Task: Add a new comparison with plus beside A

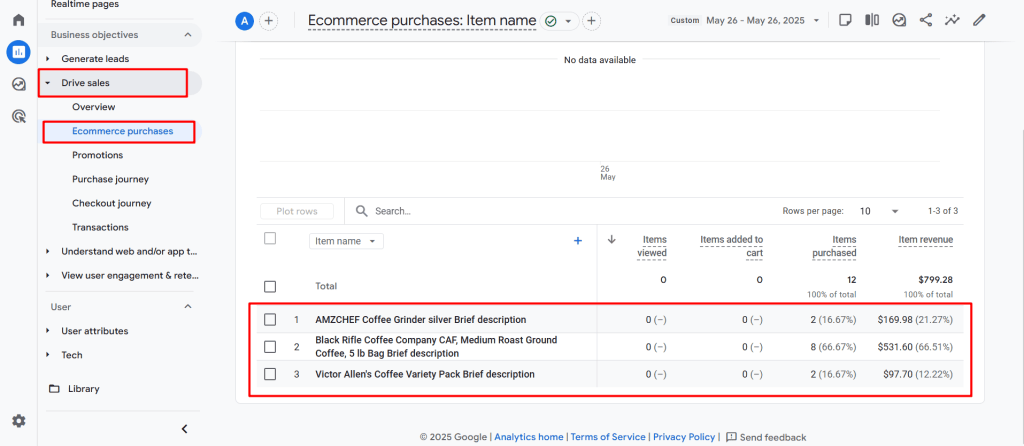Action: (268, 21)
